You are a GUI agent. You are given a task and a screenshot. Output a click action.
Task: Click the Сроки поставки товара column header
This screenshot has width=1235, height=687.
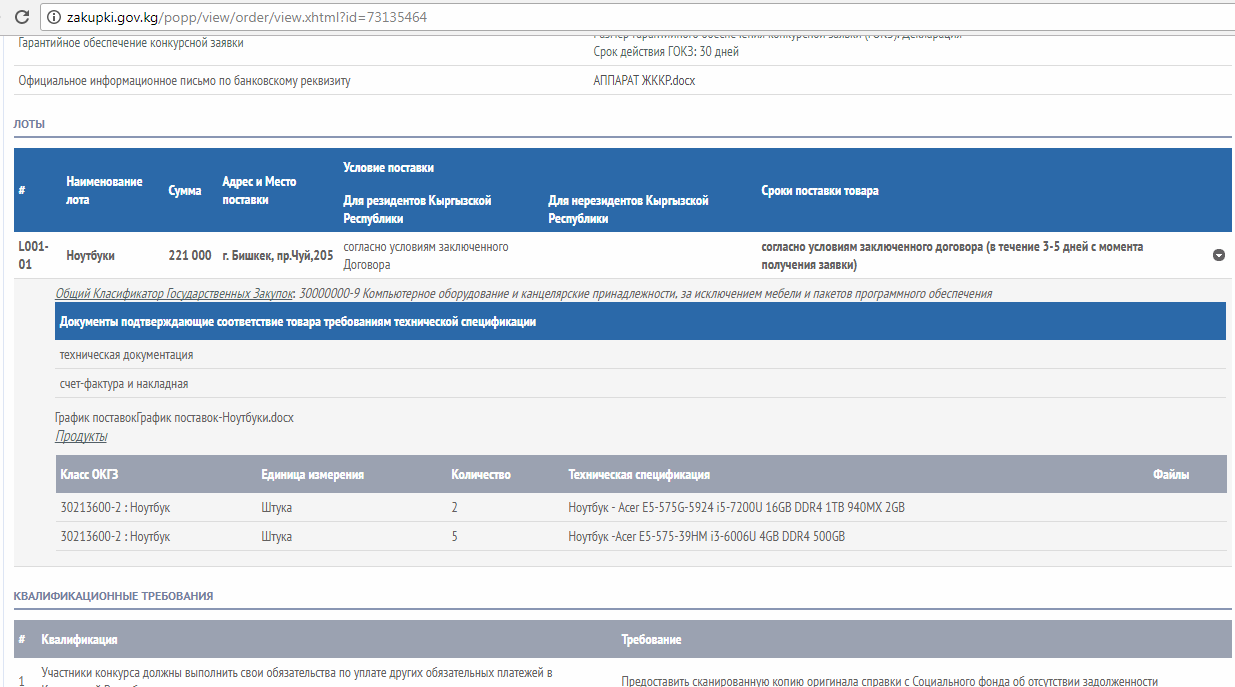819,190
